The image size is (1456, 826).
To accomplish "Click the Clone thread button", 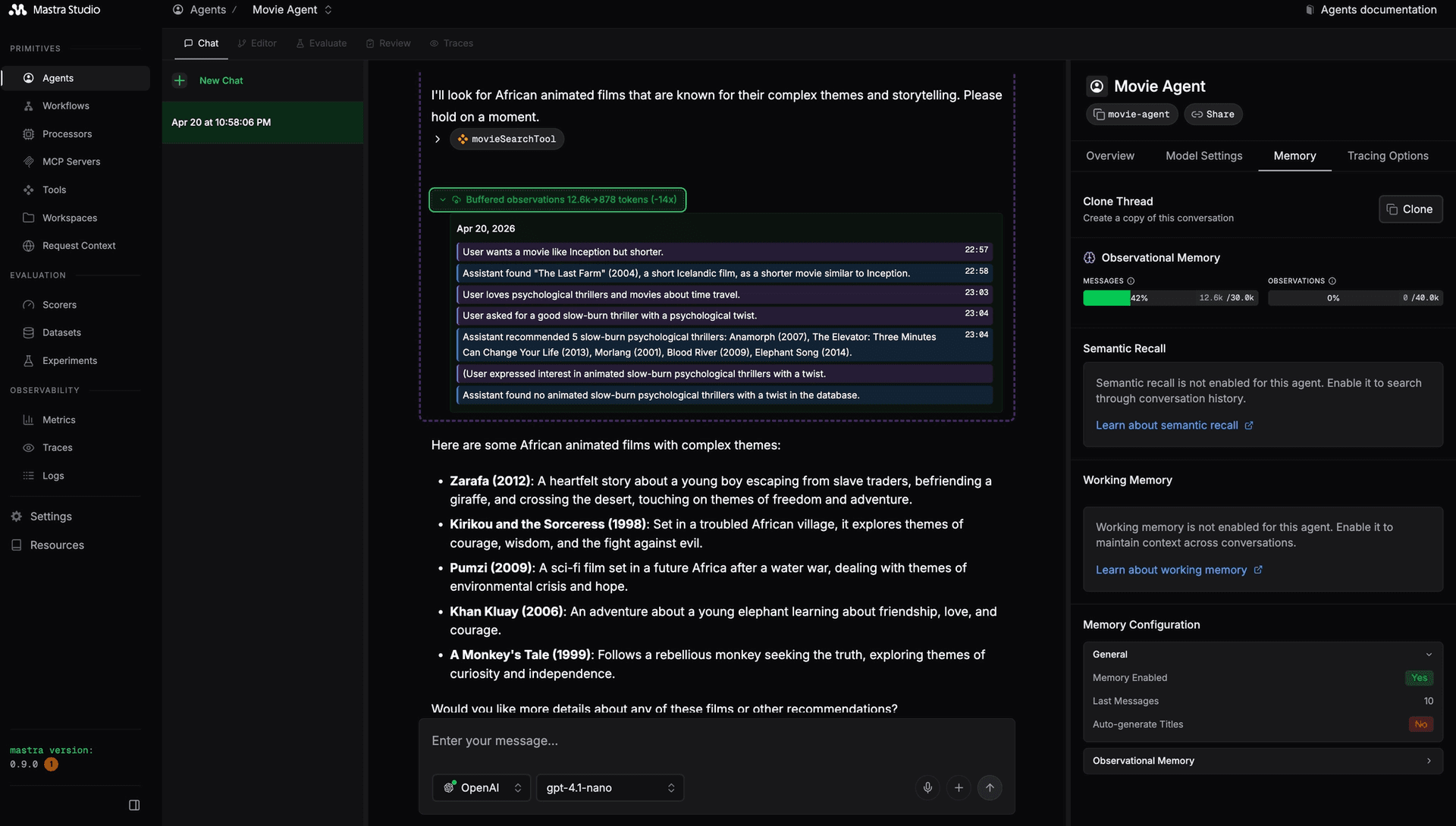I will [x=1410, y=209].
